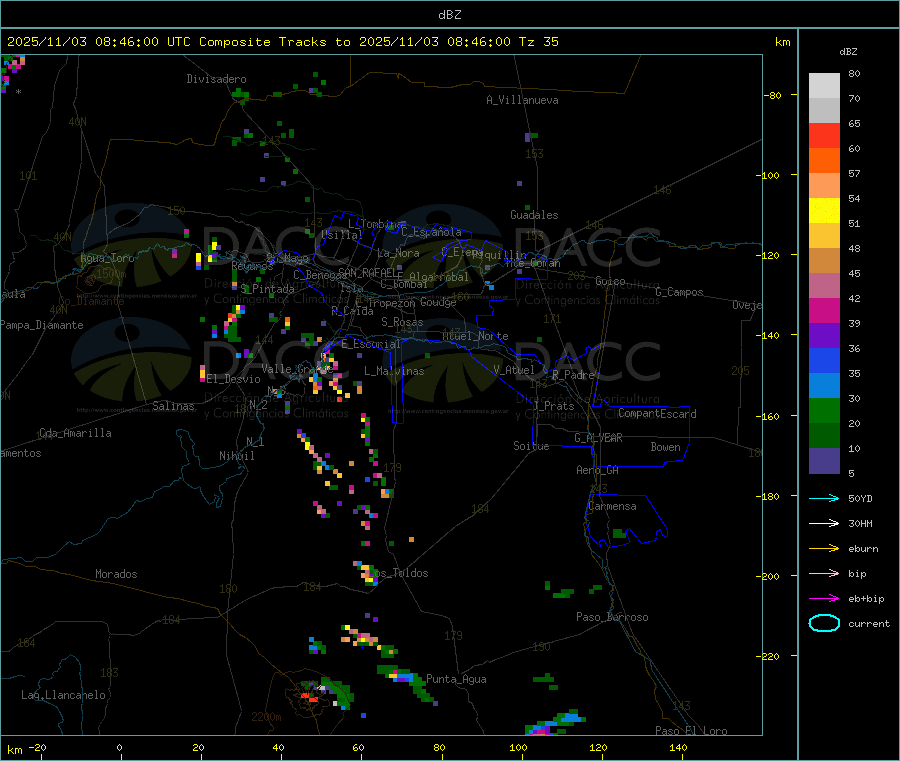Click the 'current' legend label

tap(869, 623)
